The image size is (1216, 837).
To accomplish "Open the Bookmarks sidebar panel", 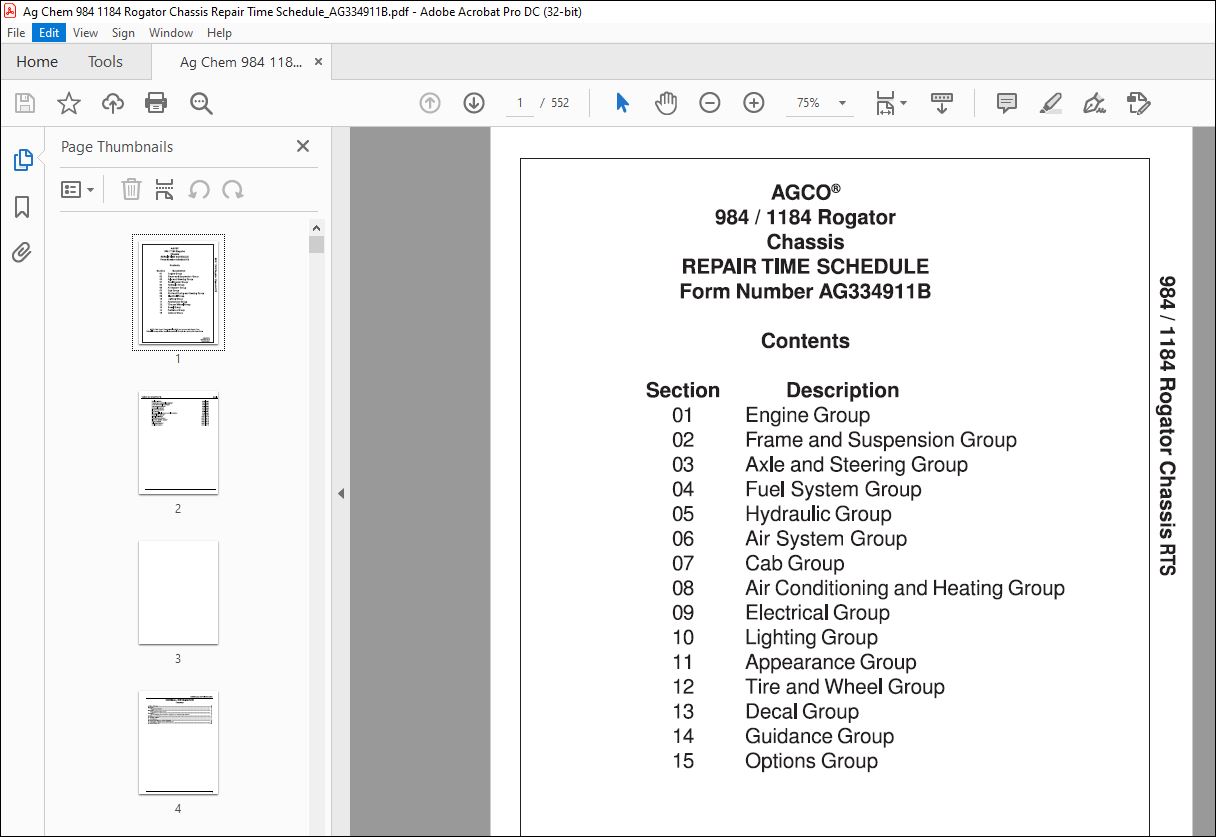I will pos(22,207).
